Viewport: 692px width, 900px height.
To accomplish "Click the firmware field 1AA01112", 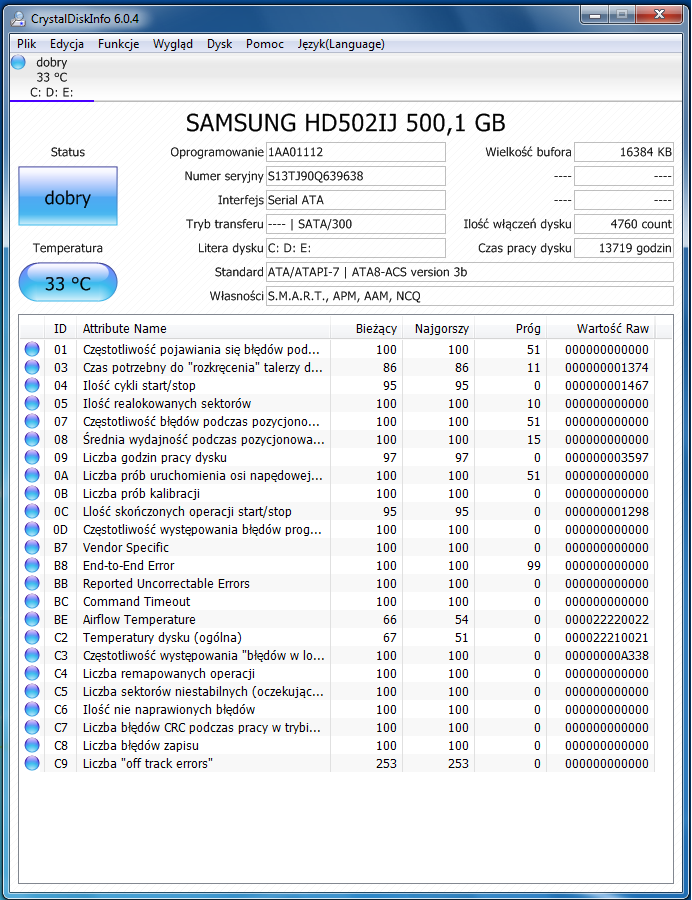I will (356, 152).
